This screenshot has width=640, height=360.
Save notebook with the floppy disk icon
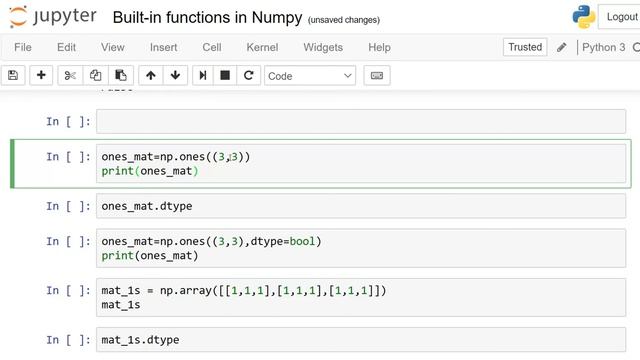pos(13,76)
